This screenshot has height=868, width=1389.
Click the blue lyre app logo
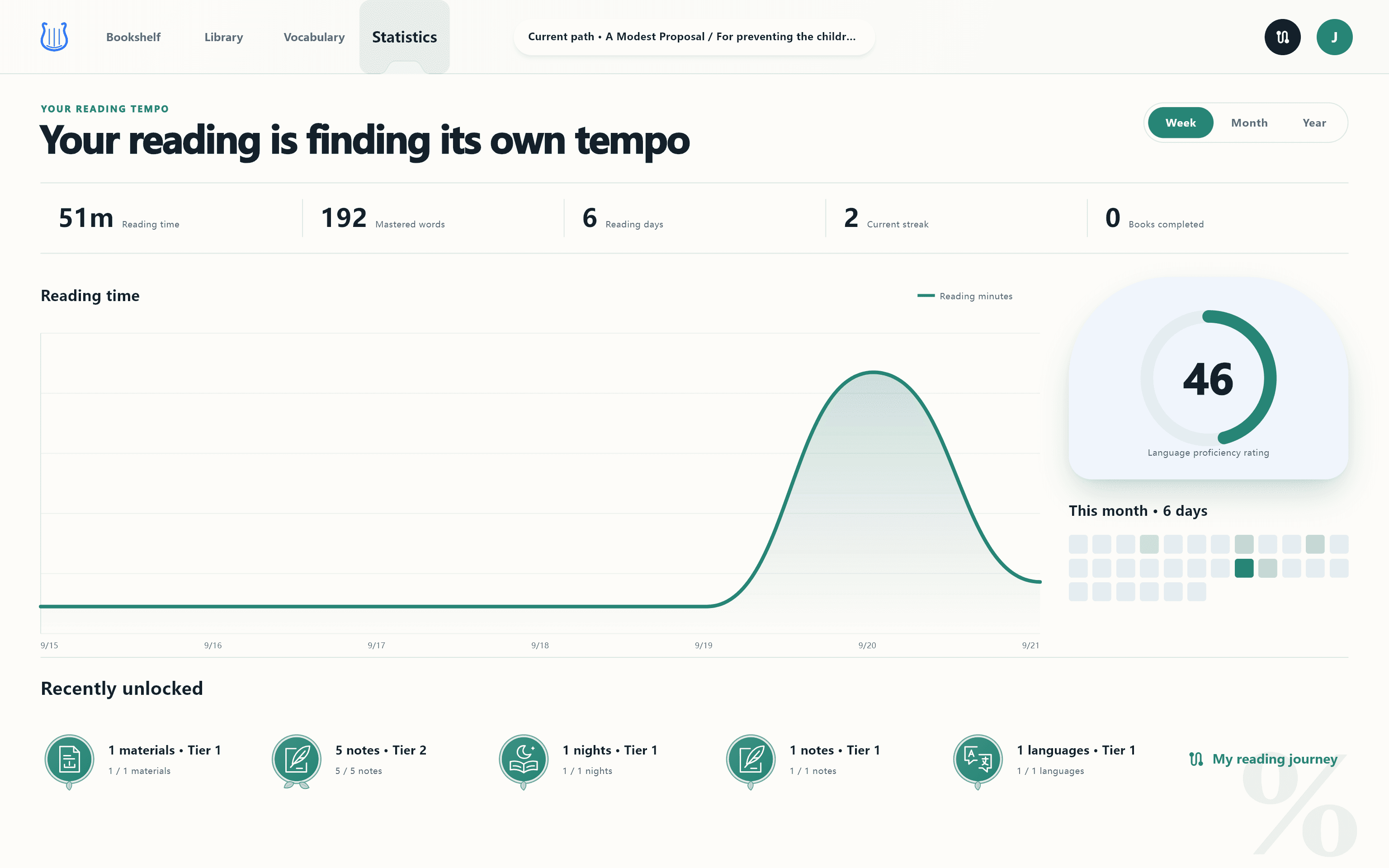pyautogui.click(x=55, y=37)
